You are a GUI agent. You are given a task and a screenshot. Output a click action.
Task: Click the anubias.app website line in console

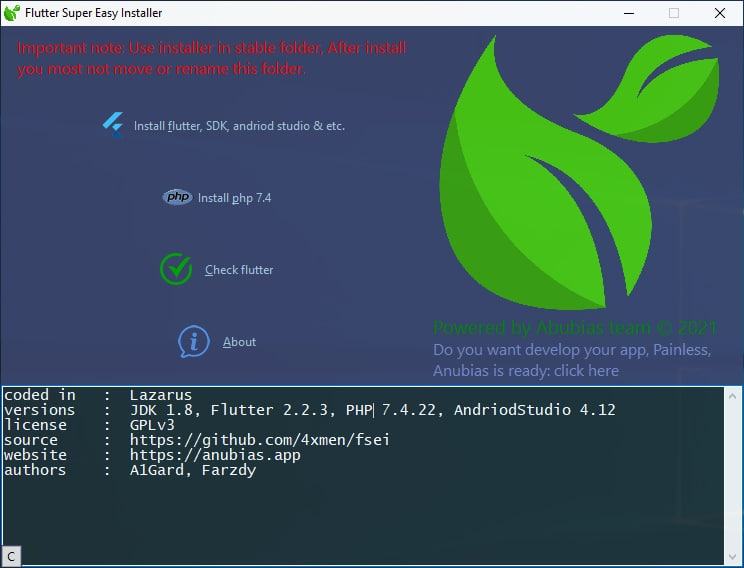click(x=215, y=455)
